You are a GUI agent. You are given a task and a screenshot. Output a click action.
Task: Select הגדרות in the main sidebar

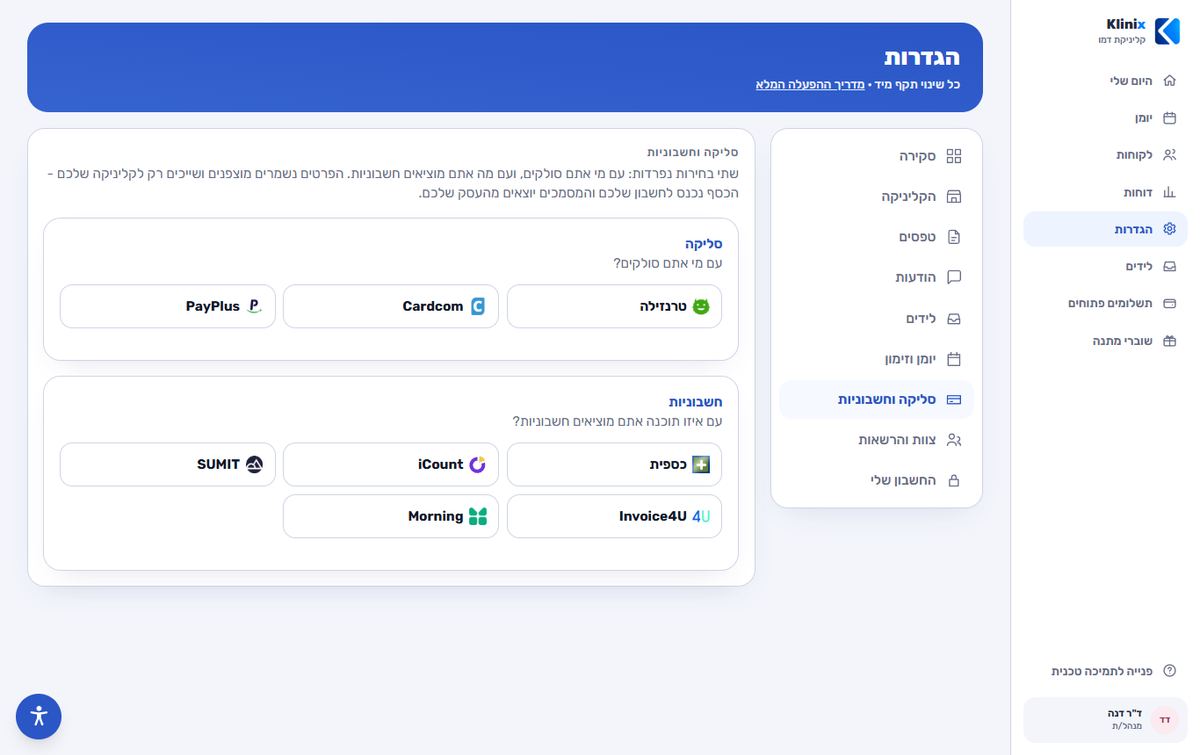point(1105,229)
